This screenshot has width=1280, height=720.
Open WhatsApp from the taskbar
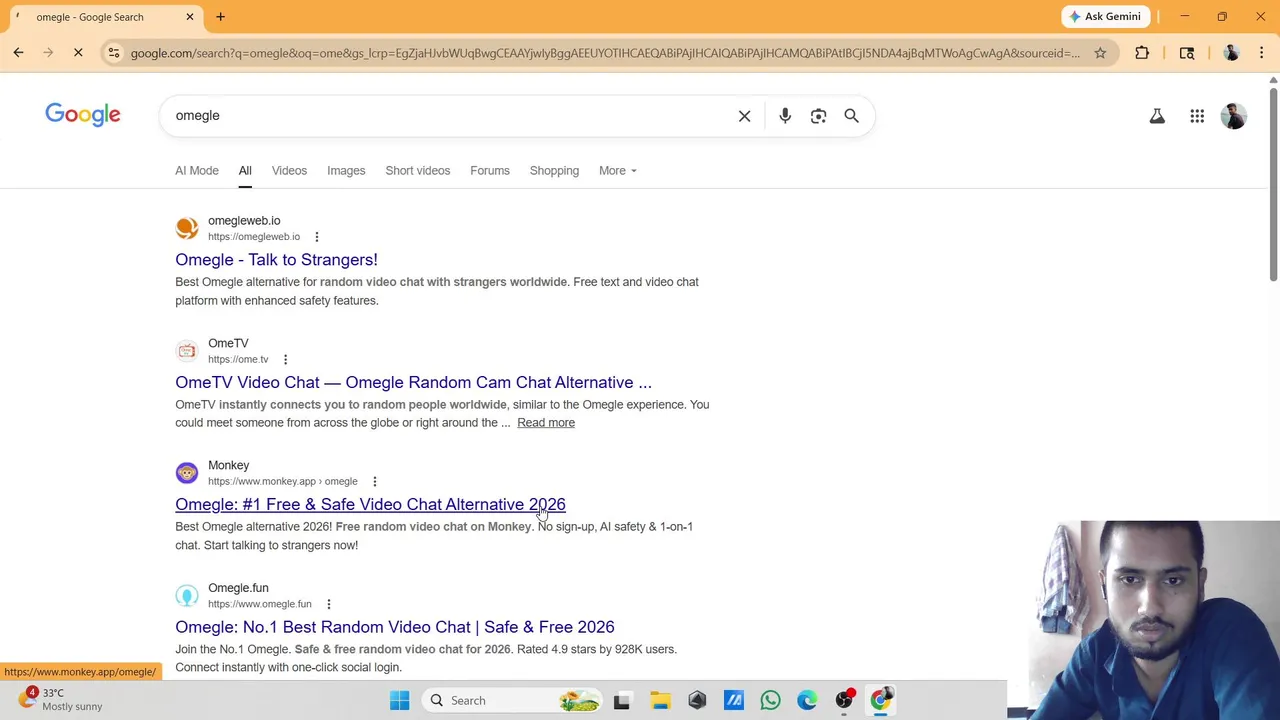770,700
